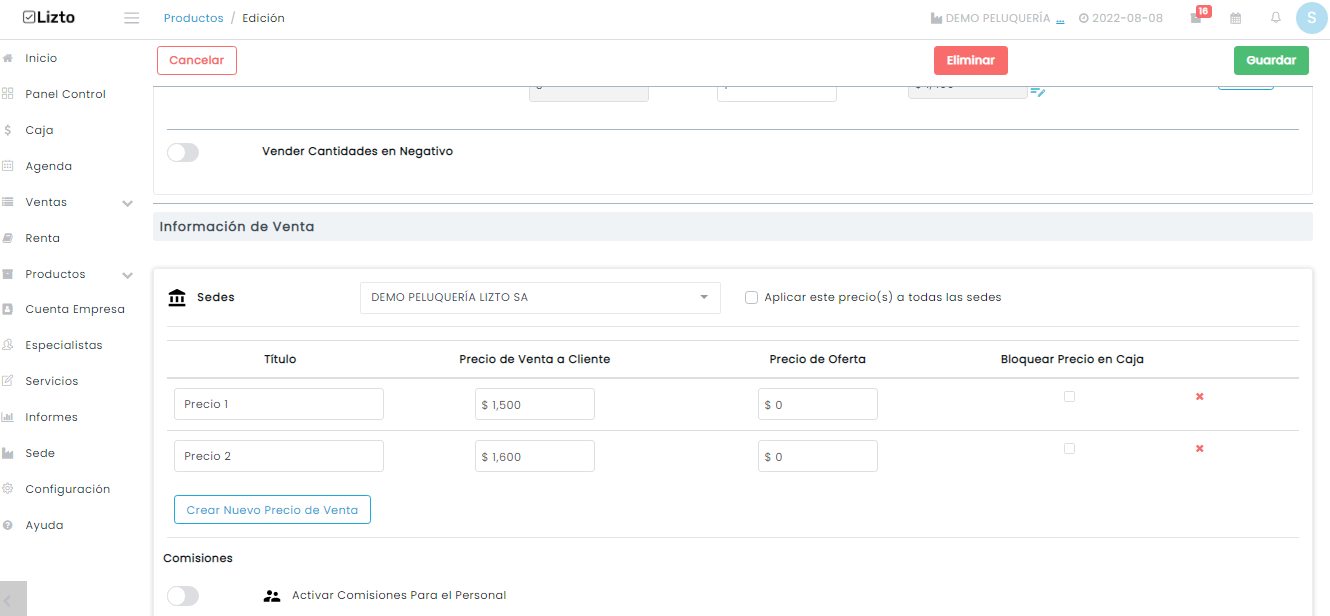
Task: Remove Precio 2 using red X icon
Action: tap(1199, 449)
